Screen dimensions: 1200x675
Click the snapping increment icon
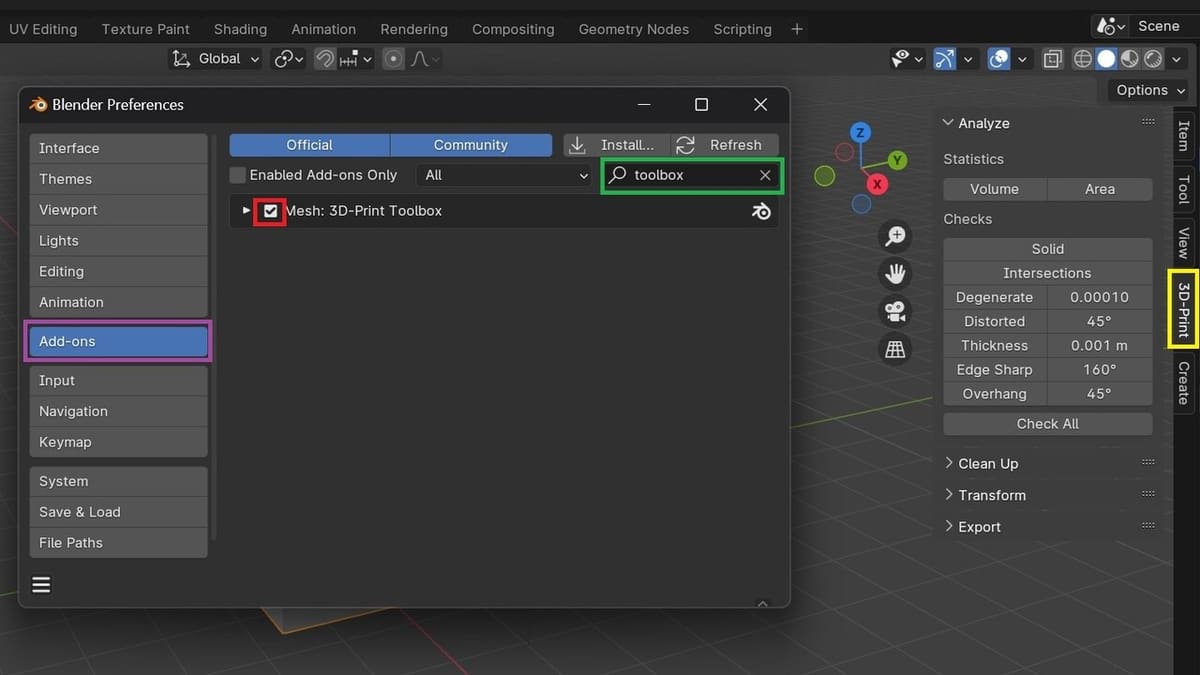coord(348,59)
